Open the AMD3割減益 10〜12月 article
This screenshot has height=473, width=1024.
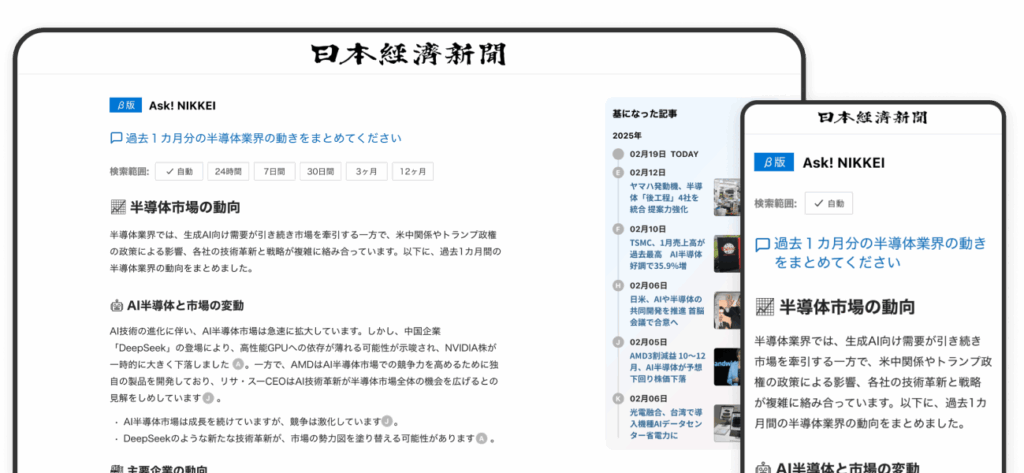pyautogui.click(x=667, y=367)
